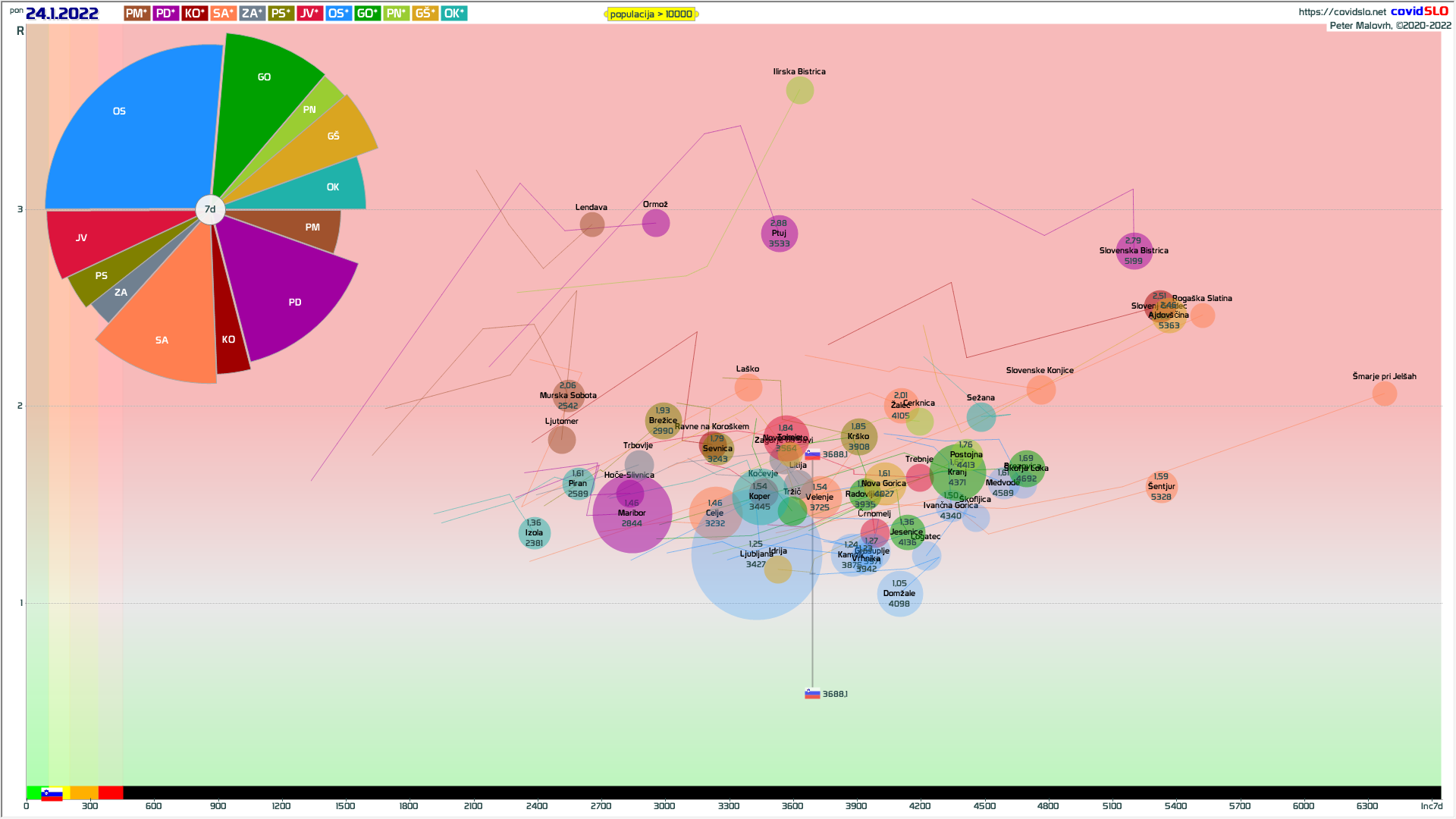Click the SA* region tag
Image resolution: width=1456 pixels, height=819 pixels.
pos(223,14)
